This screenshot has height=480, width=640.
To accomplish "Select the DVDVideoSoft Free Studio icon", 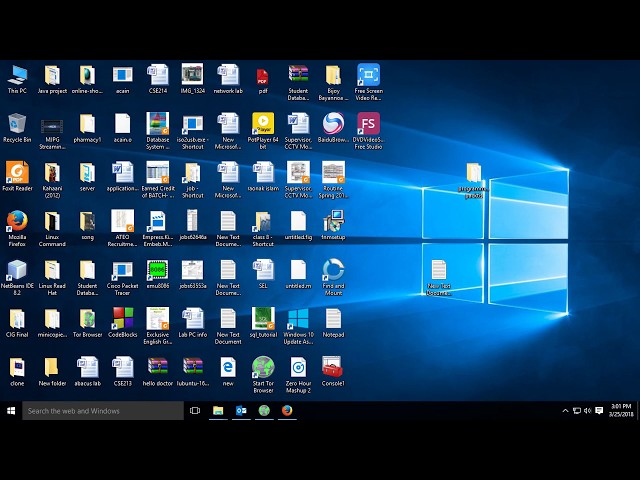I will click(368, 124).
